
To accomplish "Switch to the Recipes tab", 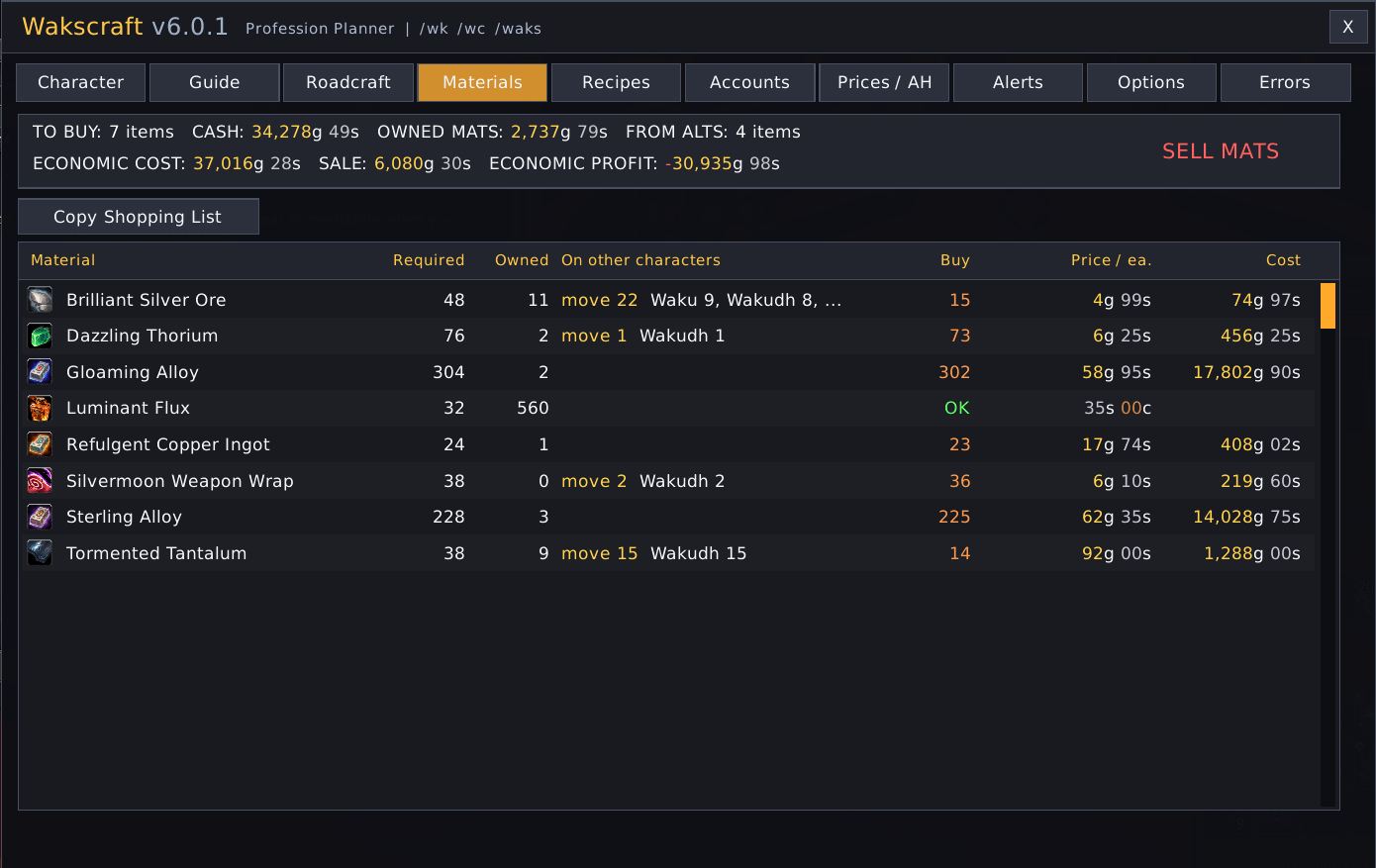I will pyautogui.click(x=616, y=82).
